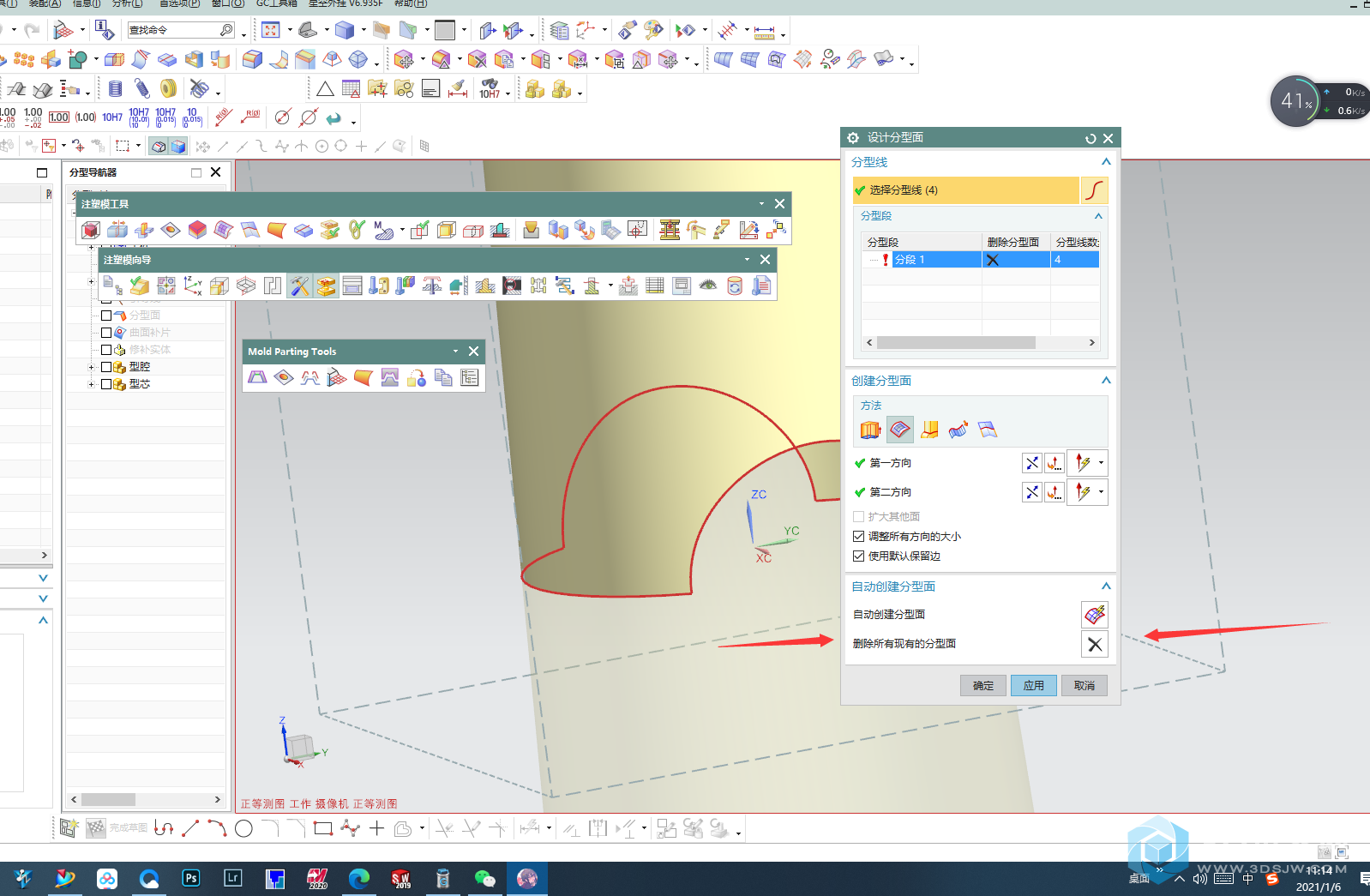Screen dimensions: 1370x896
Task: Collapse the 创建分型面 section
Action: tap(1105, 381)
